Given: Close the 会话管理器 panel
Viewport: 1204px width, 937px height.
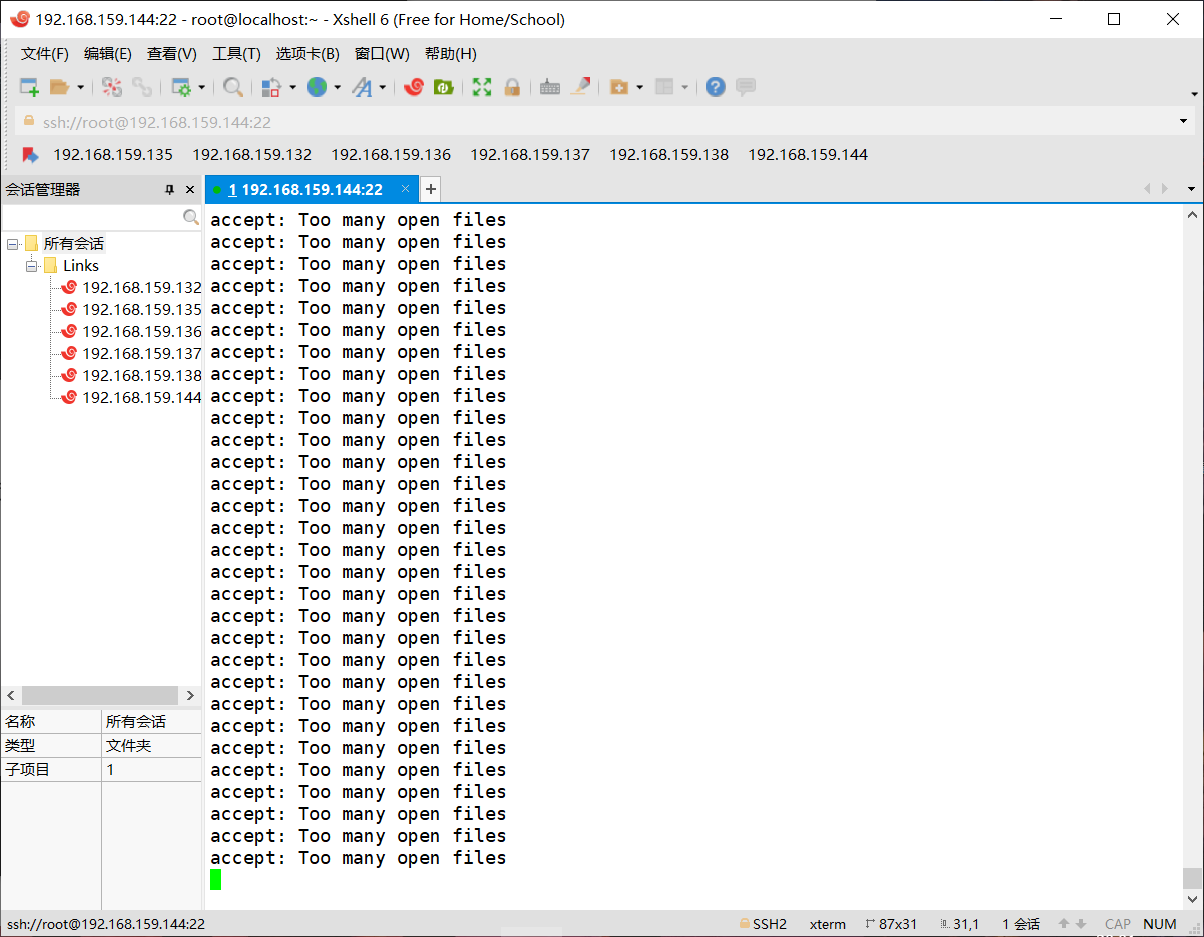Looking at the screenshot, I should click(190, 190).
